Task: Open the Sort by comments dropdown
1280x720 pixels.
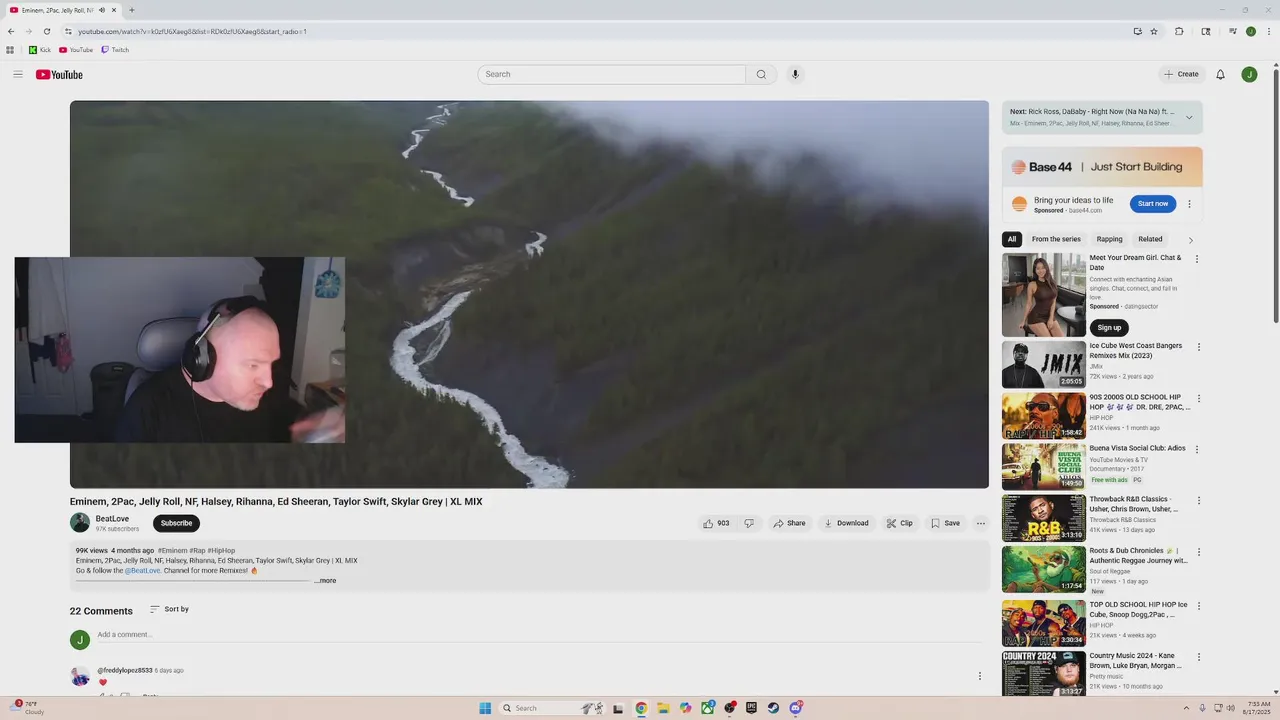Action: [x=169, y=609]
